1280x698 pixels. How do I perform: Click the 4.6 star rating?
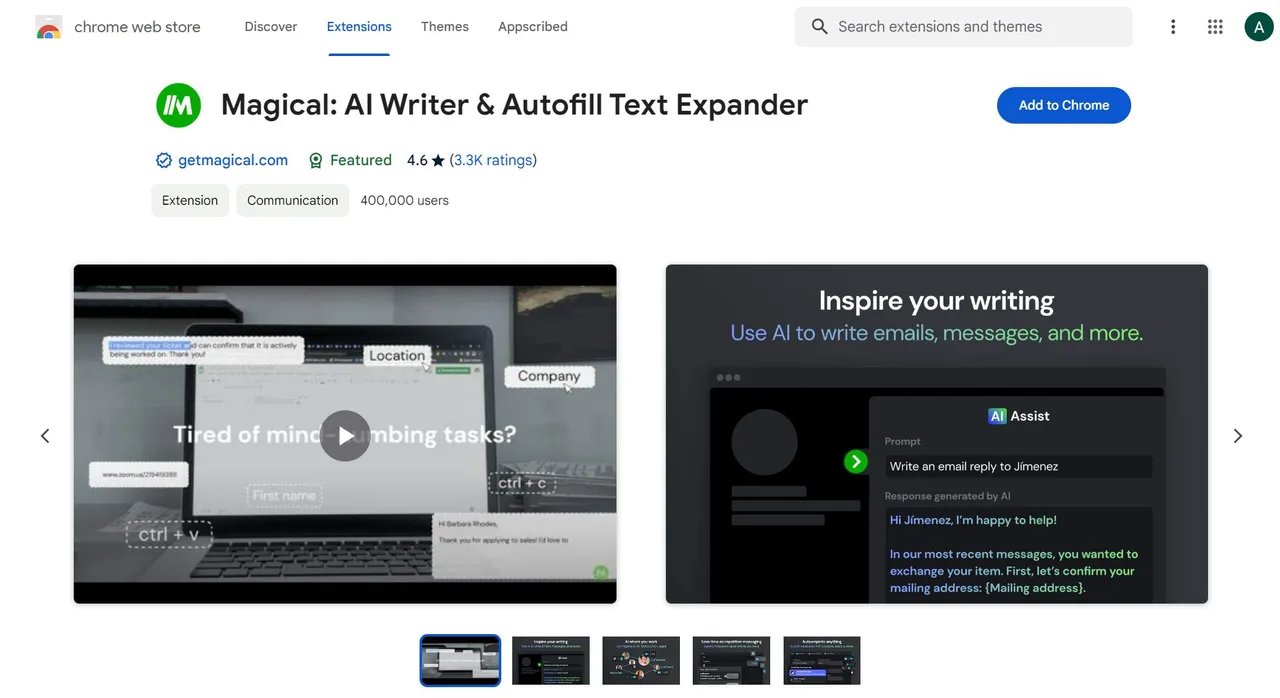(x=426, y=160)
